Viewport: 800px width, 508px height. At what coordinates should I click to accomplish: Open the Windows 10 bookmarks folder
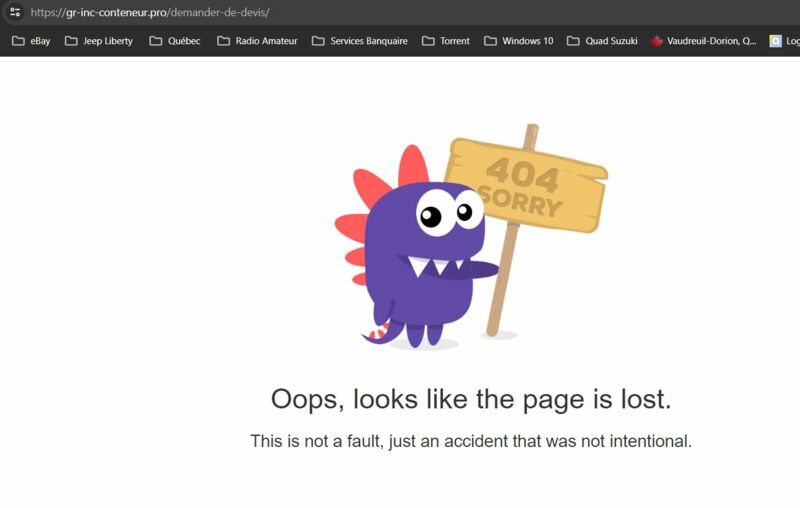[x=519, y=41]
